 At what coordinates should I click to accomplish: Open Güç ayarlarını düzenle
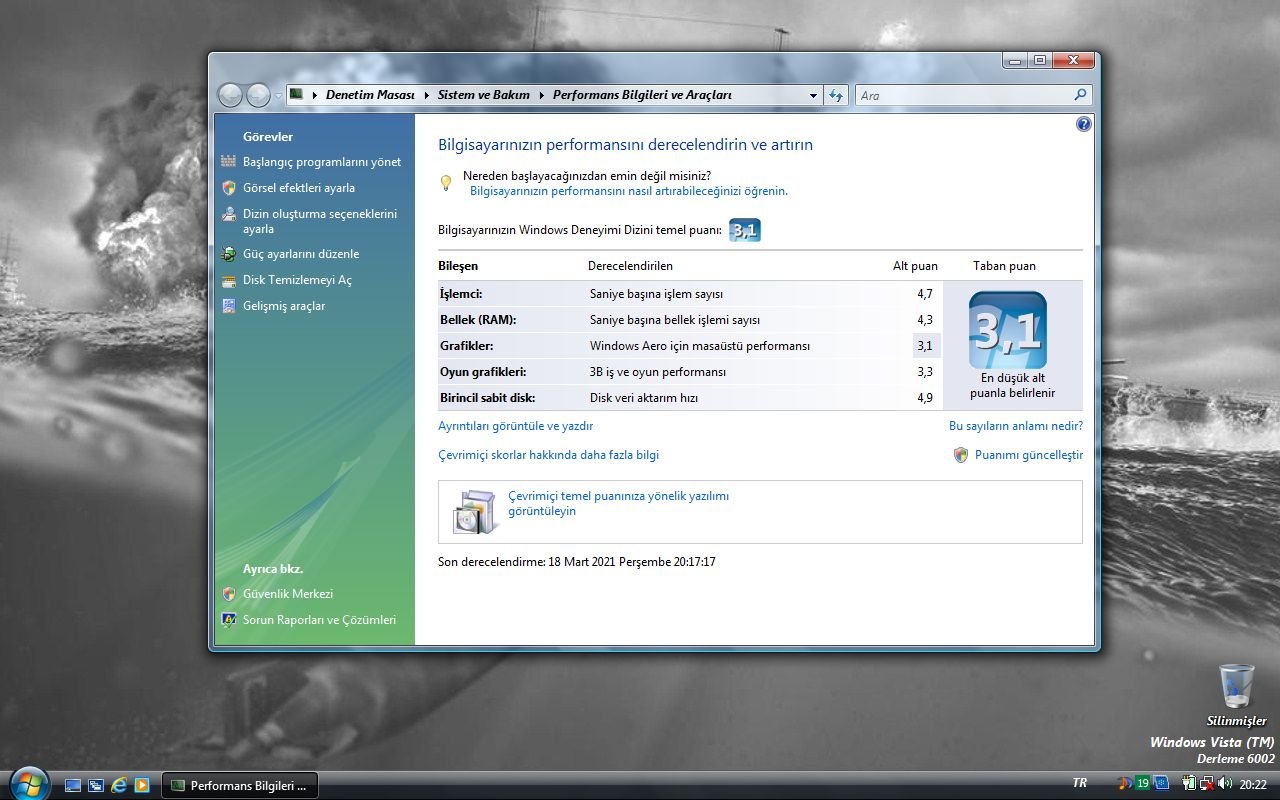301,254
